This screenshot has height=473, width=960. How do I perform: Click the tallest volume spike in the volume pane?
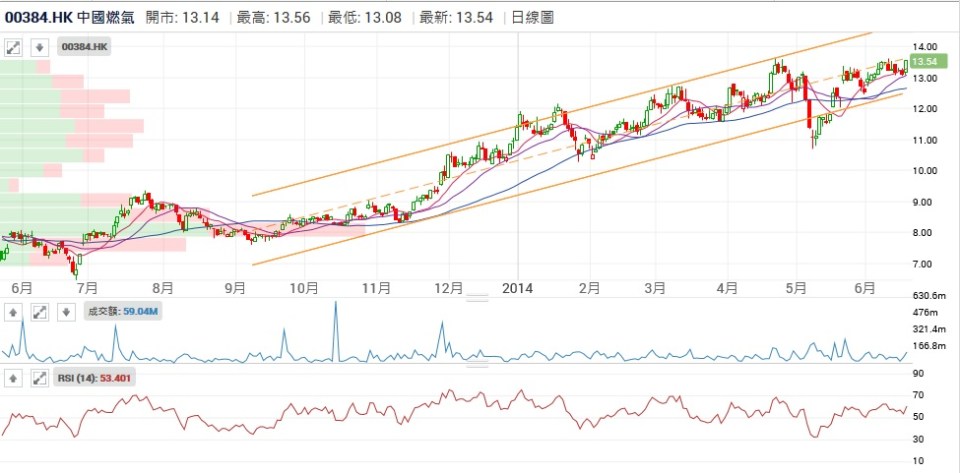click(335, 304)
